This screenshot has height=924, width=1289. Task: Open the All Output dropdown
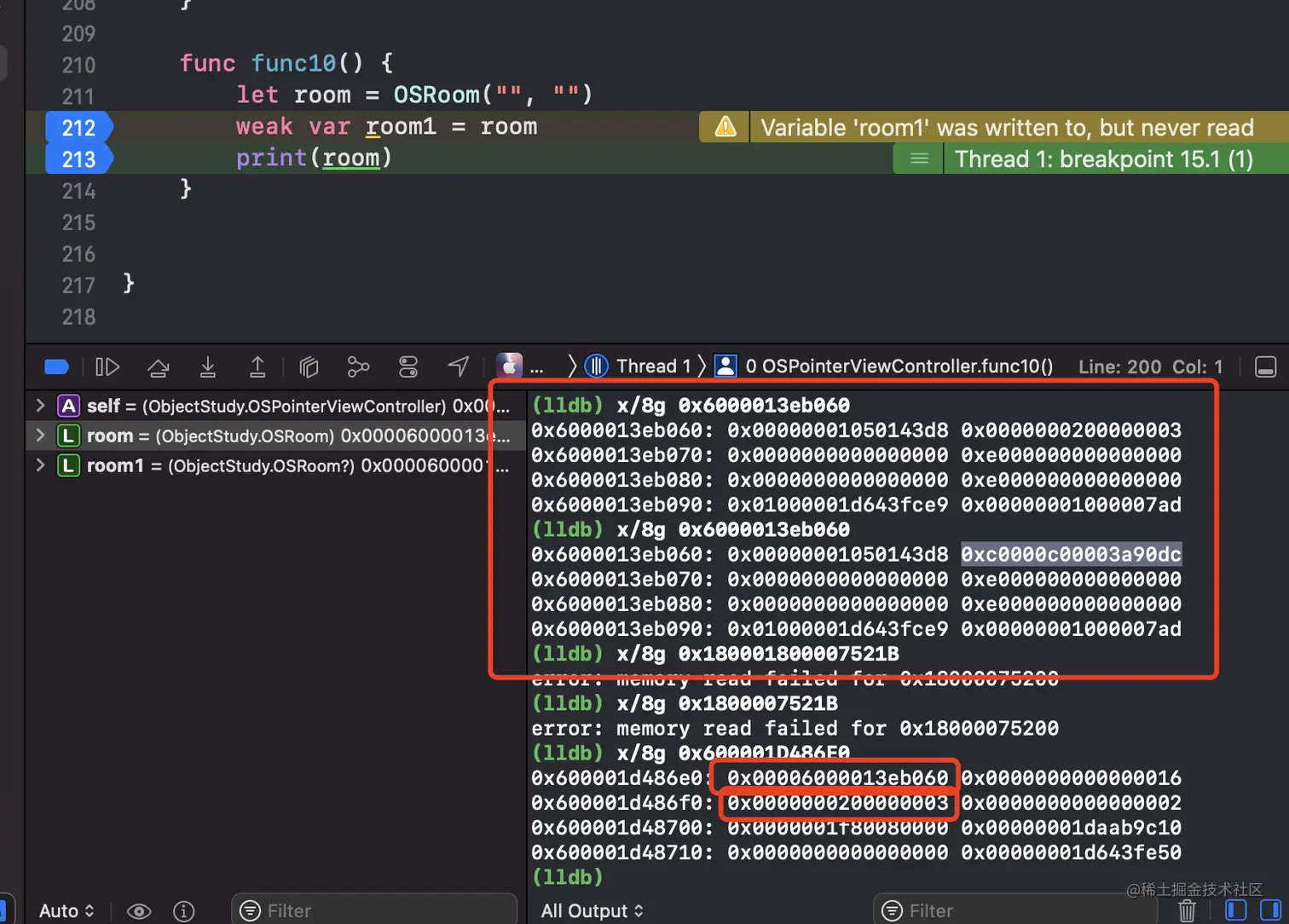point(592,910)
